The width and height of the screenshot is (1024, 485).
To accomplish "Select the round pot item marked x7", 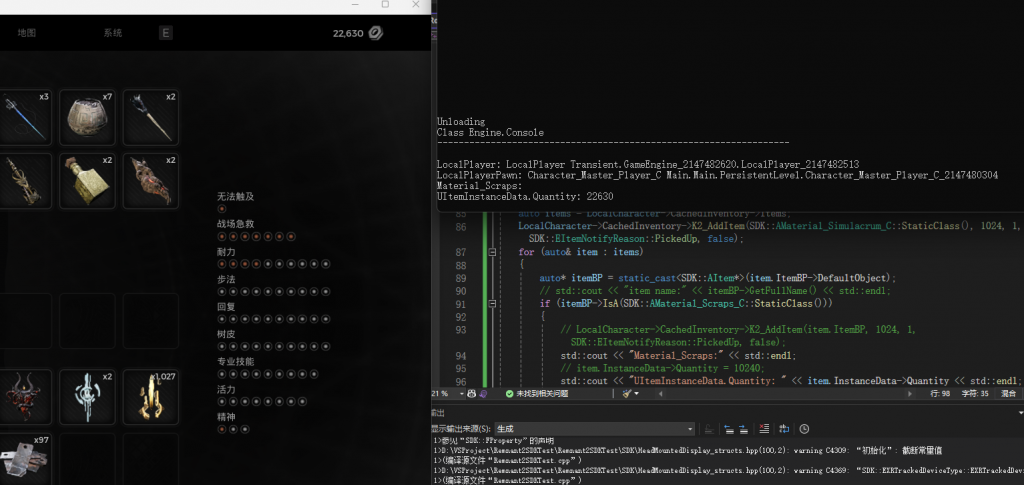I will pos(88,117).
